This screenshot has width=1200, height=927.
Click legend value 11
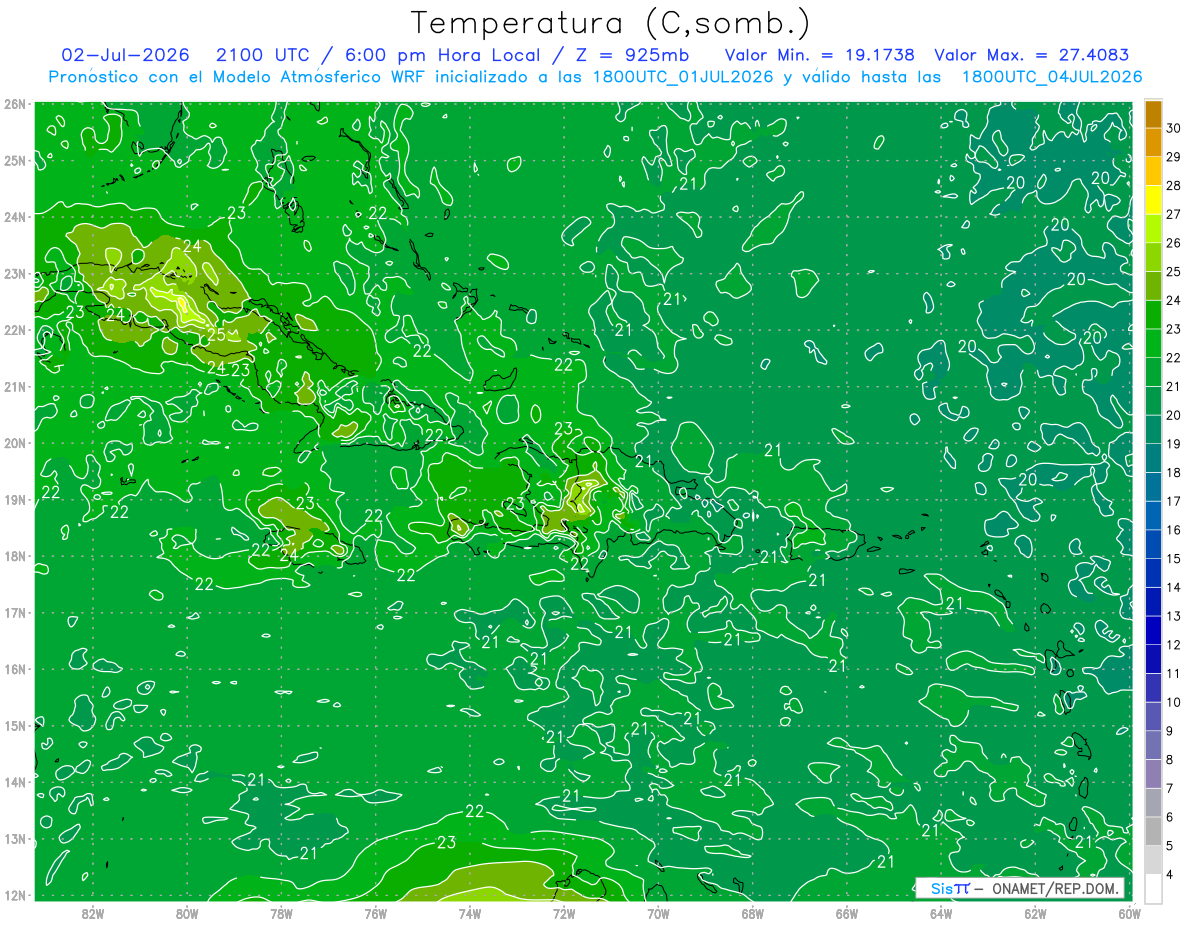coord(1174,674)
